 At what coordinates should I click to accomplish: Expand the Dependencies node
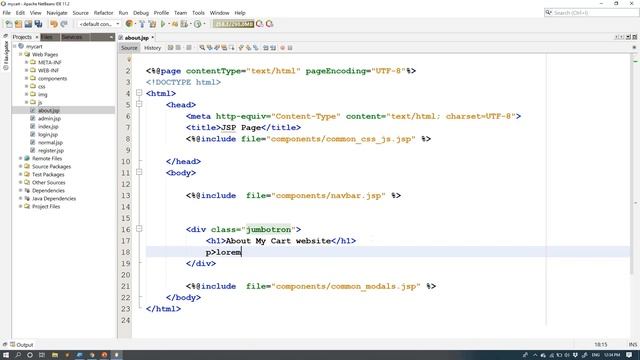20,191
